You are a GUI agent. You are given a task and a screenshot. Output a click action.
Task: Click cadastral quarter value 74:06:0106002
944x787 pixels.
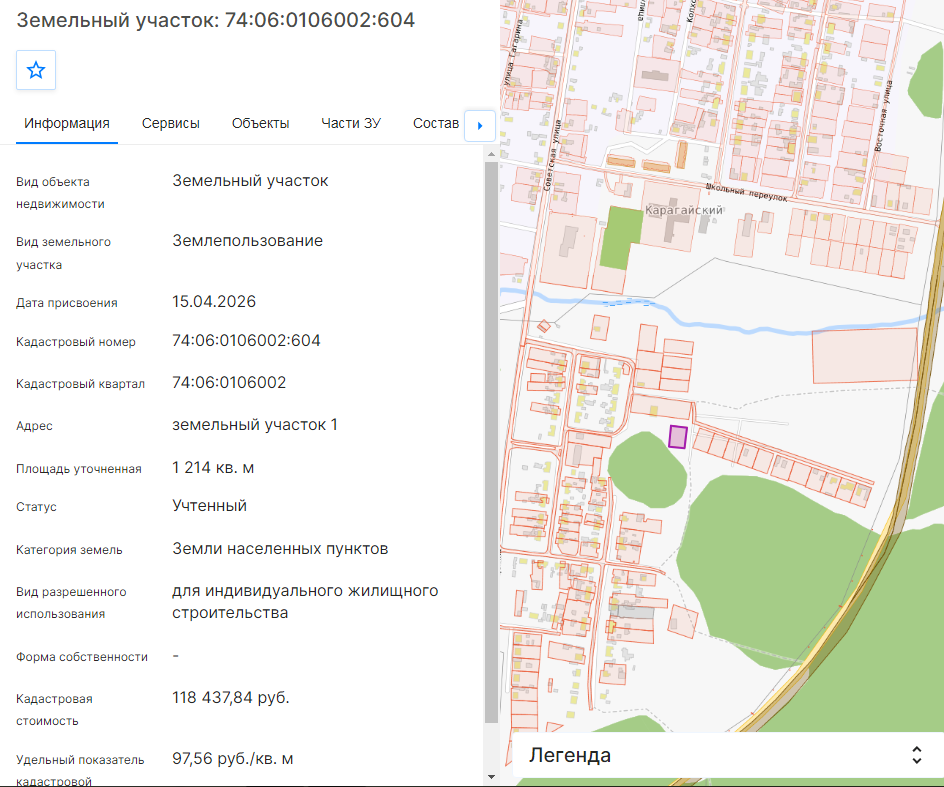(229, 383)
